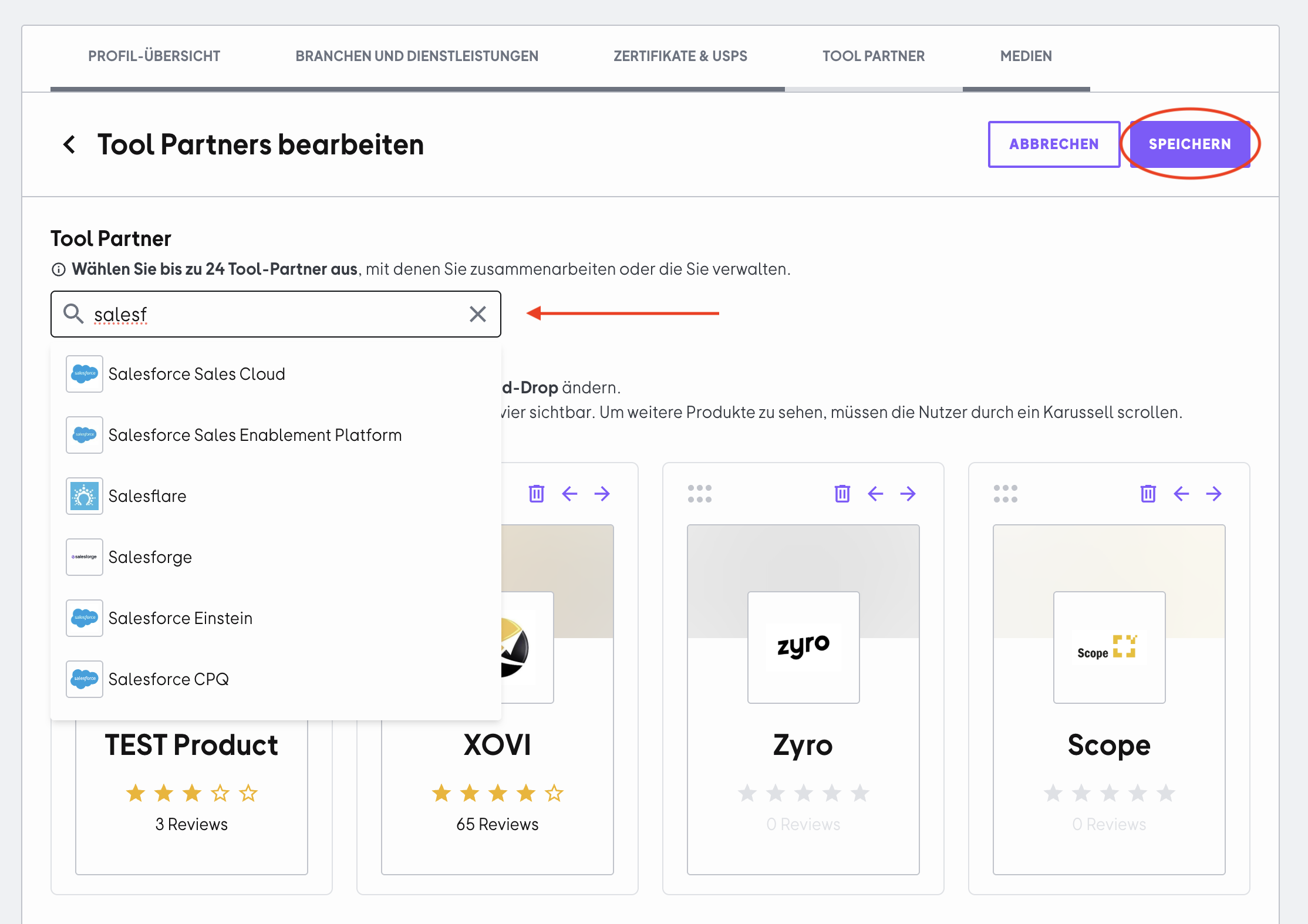Select the Tool Partner tab
The height and width of the screenshot is (924, 1308).
(874, 56)
